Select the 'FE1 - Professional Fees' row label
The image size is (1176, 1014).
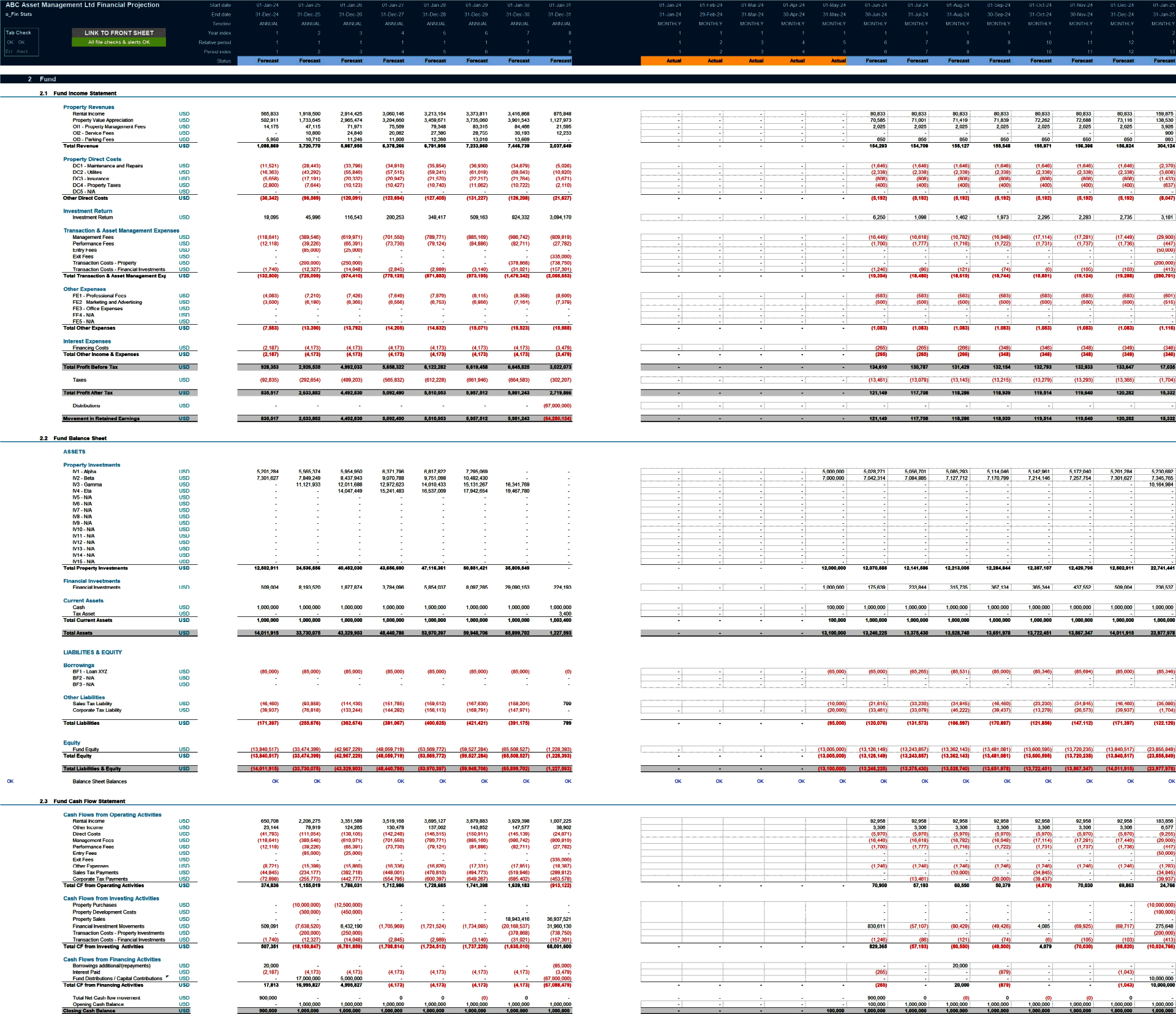pos(99,295)
